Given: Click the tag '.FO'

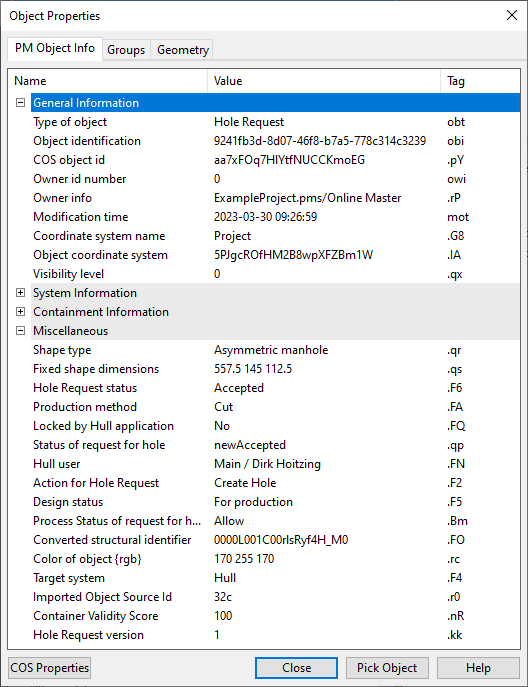Looking at the screenshot, I should point(456,540).
